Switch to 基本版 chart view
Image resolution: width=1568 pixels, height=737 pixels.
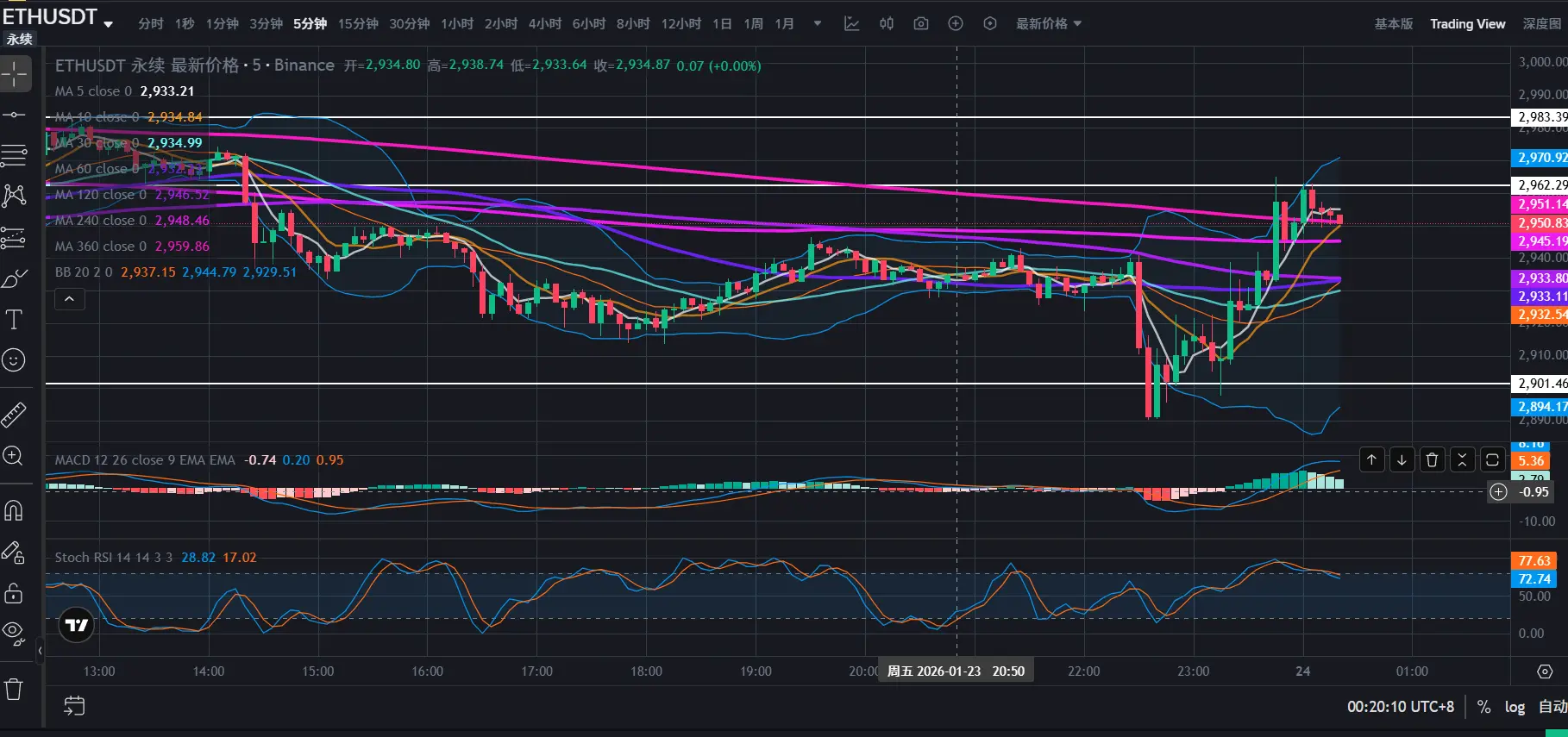[x=1394, y=24]
